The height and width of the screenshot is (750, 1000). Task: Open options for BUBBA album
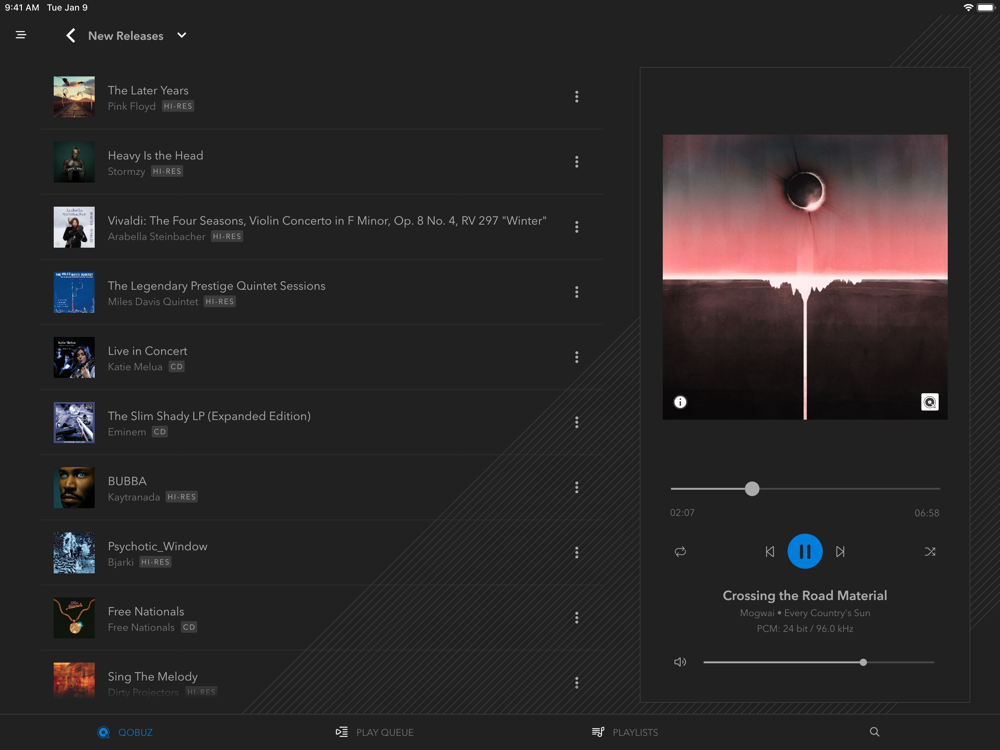coord(577,487)
